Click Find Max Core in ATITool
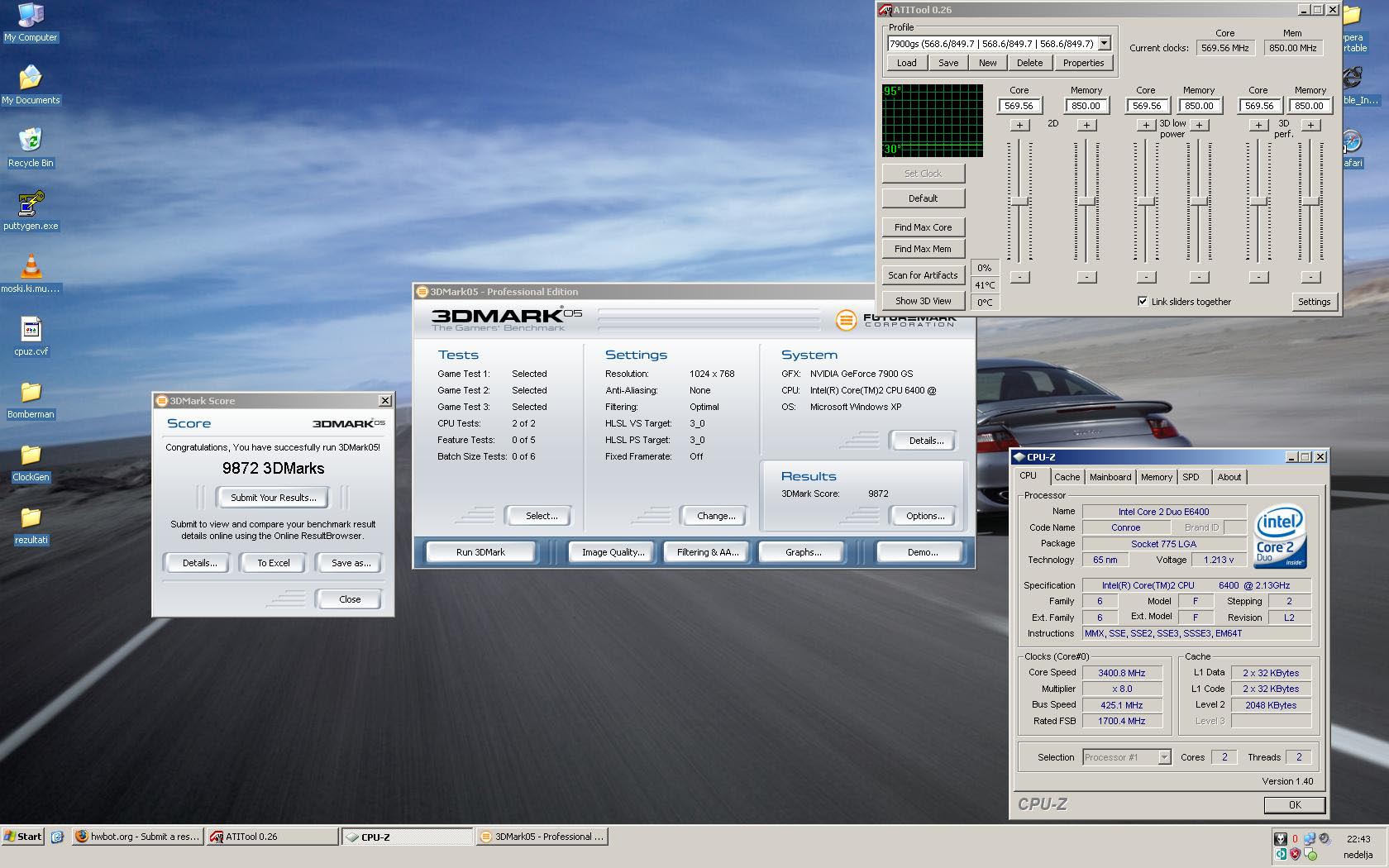Image resolution: width=1389 pixels, height=868 pixels. (x=923, y=227)
